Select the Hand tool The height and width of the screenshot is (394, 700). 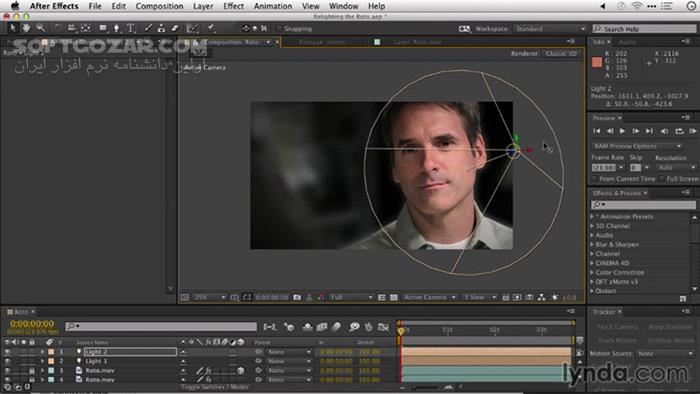pyautogui.click(x=26, y=28)
